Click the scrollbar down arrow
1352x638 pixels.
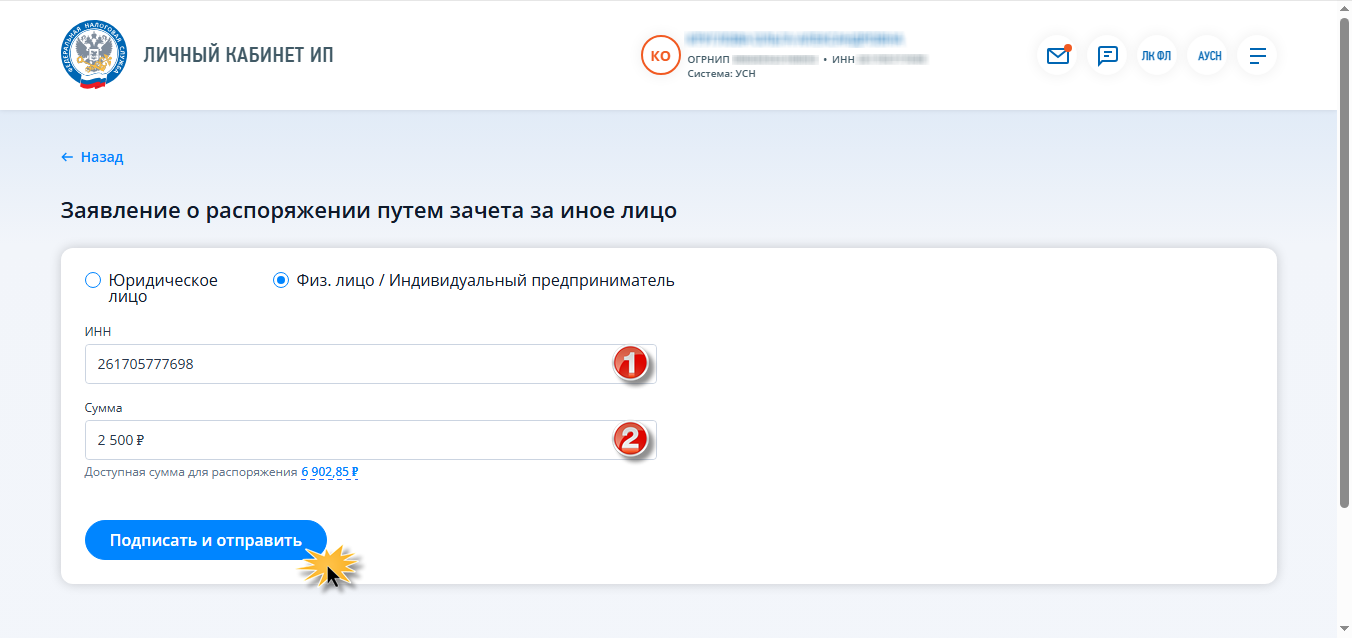tap(1344, 629)
